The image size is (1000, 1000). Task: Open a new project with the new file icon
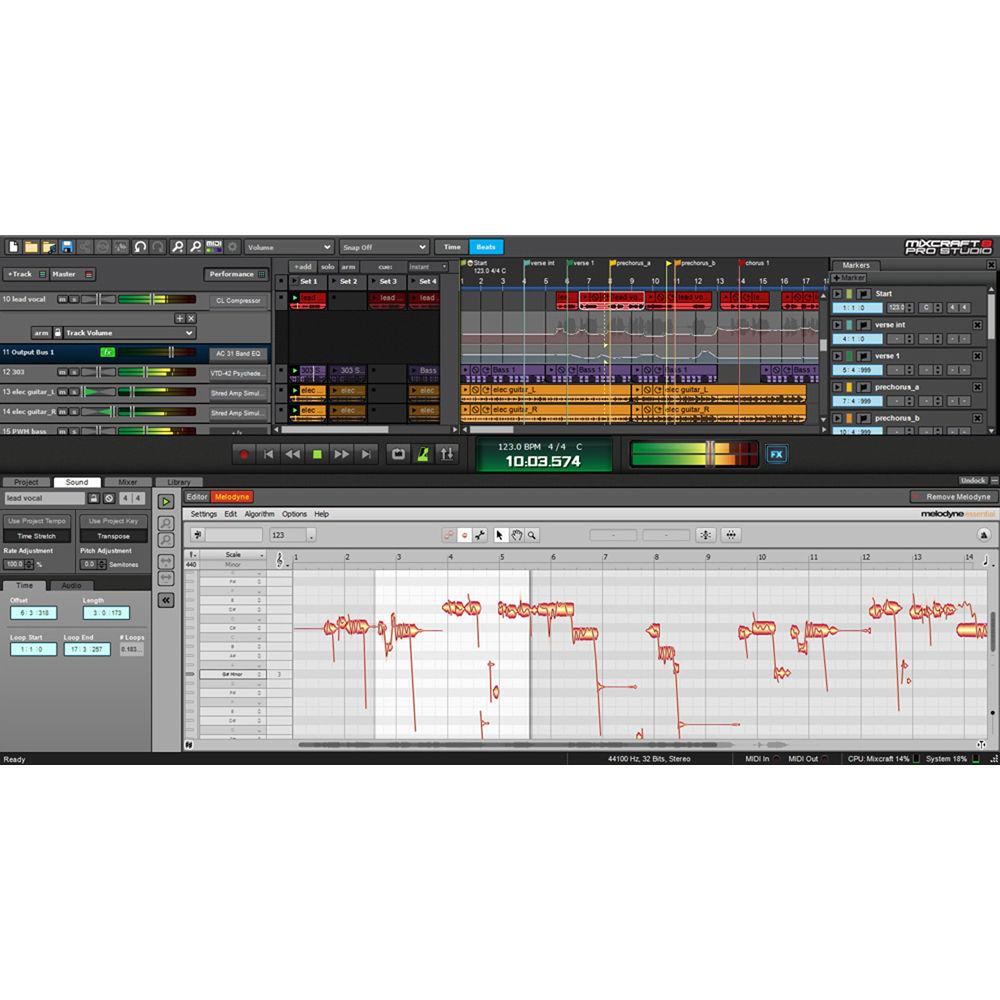pyautogui.click(x=12, y=246)
